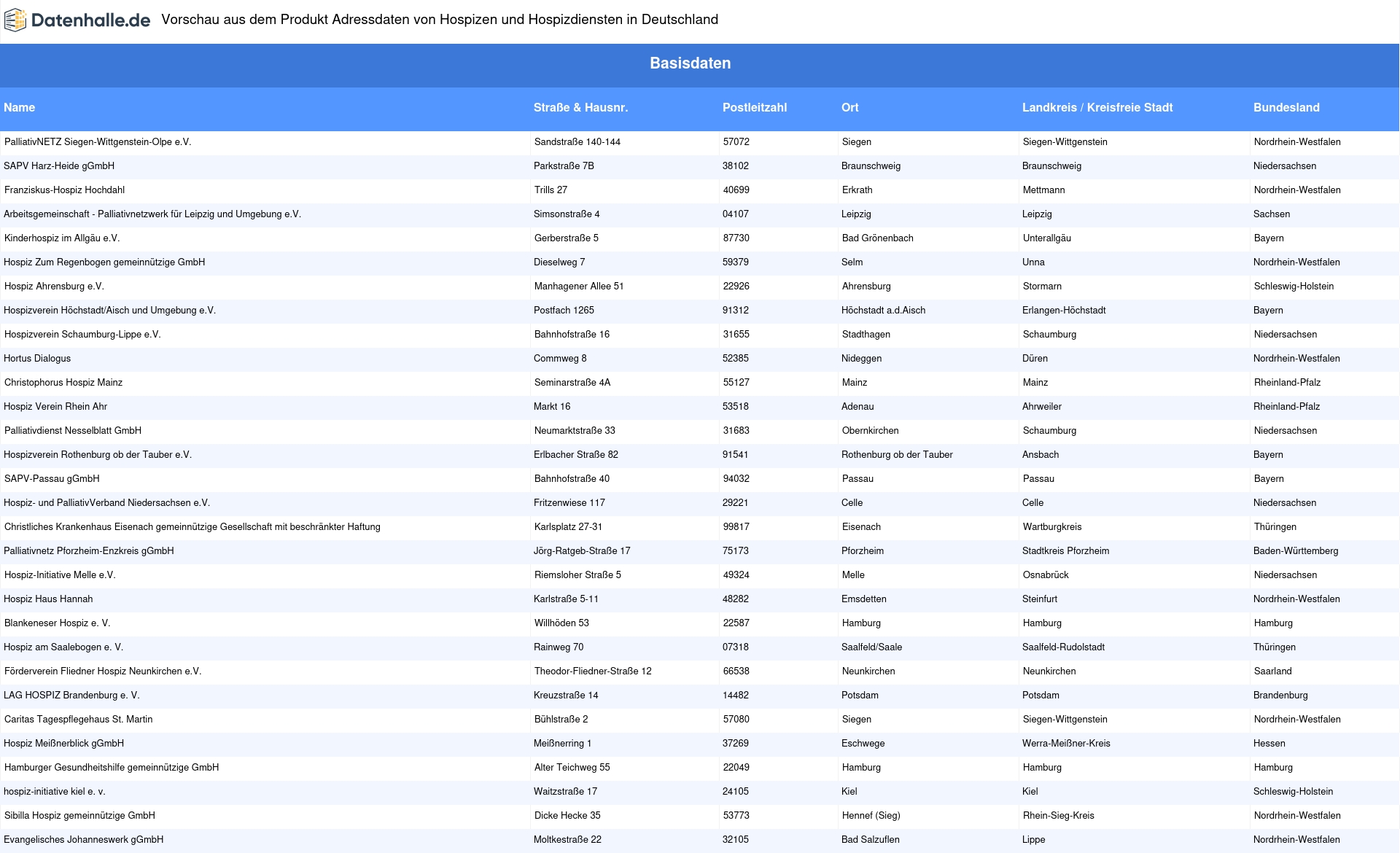Click the Datenhalle.de logo icon
This screenshot has height=853, width=1400.
15,20
